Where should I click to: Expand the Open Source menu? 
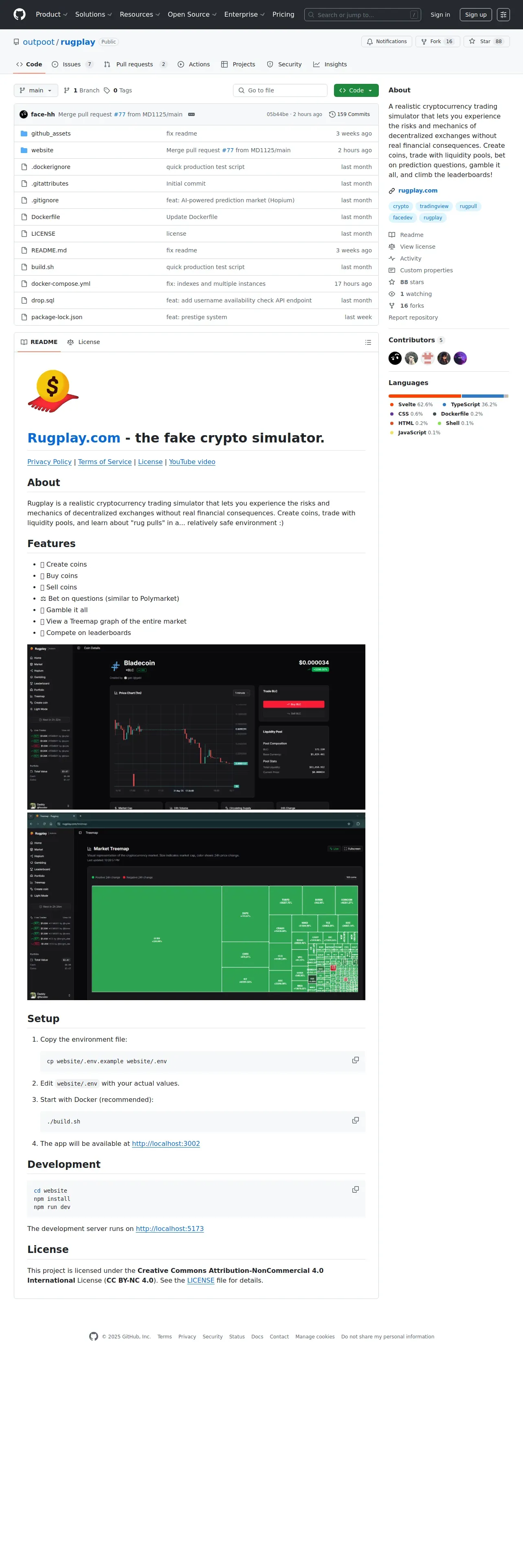click(192, 15)
